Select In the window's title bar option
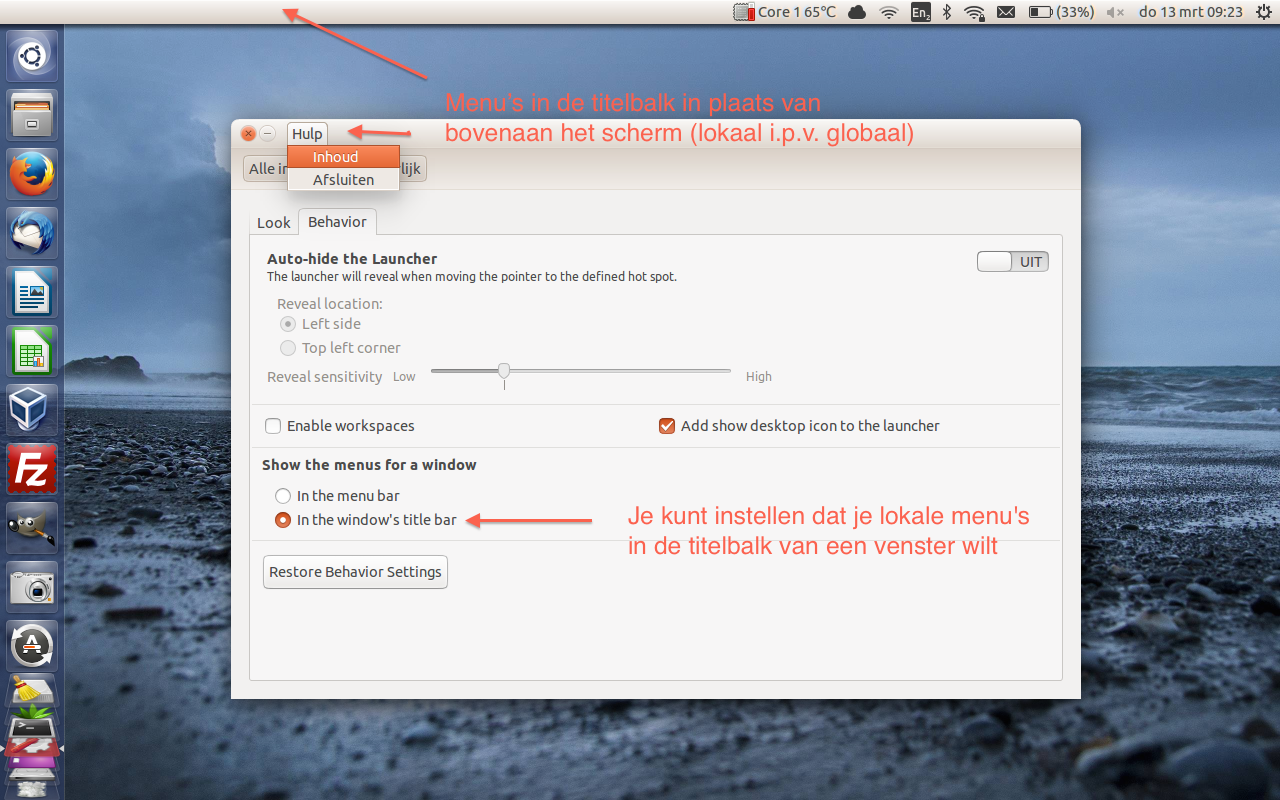 (283, 520)
